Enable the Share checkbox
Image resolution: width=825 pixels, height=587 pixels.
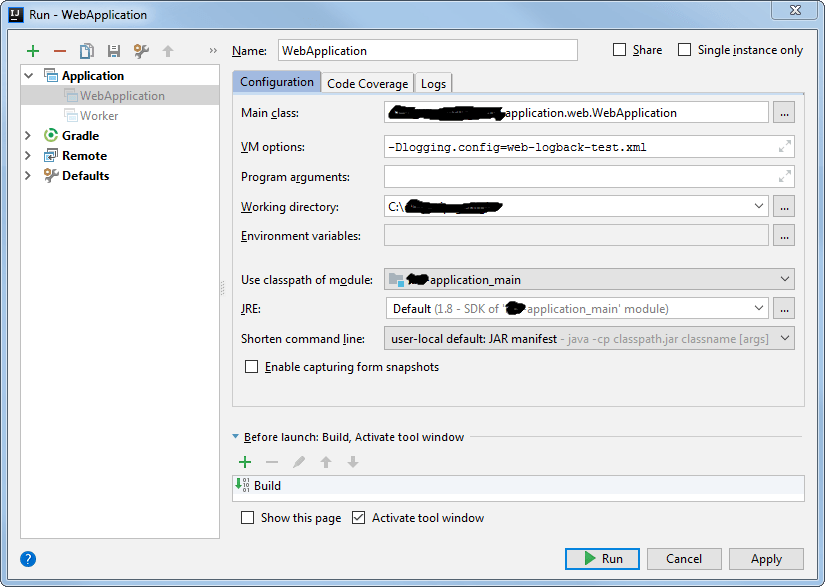pyautogui.click(x=619, y=50)
